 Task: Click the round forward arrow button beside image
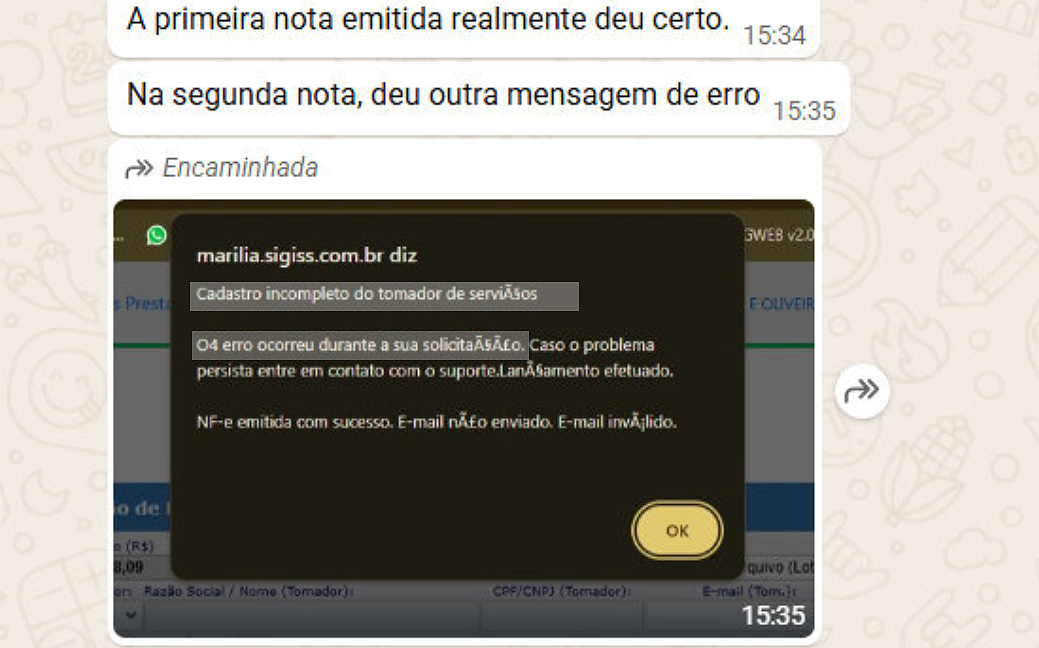point(861,391)
